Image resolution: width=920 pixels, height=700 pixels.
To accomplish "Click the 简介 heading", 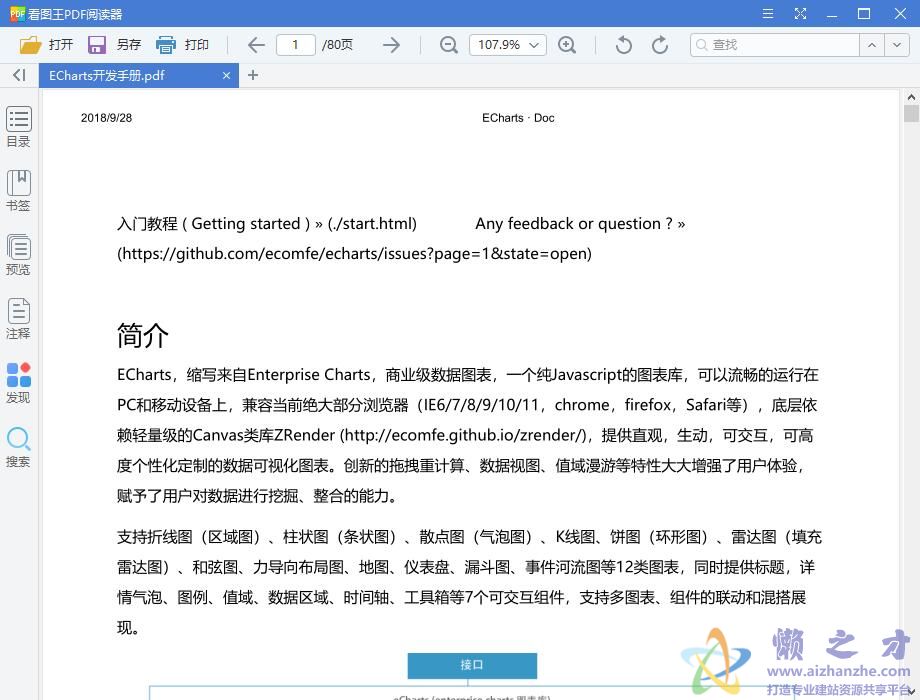I will [x=143, y=336].
